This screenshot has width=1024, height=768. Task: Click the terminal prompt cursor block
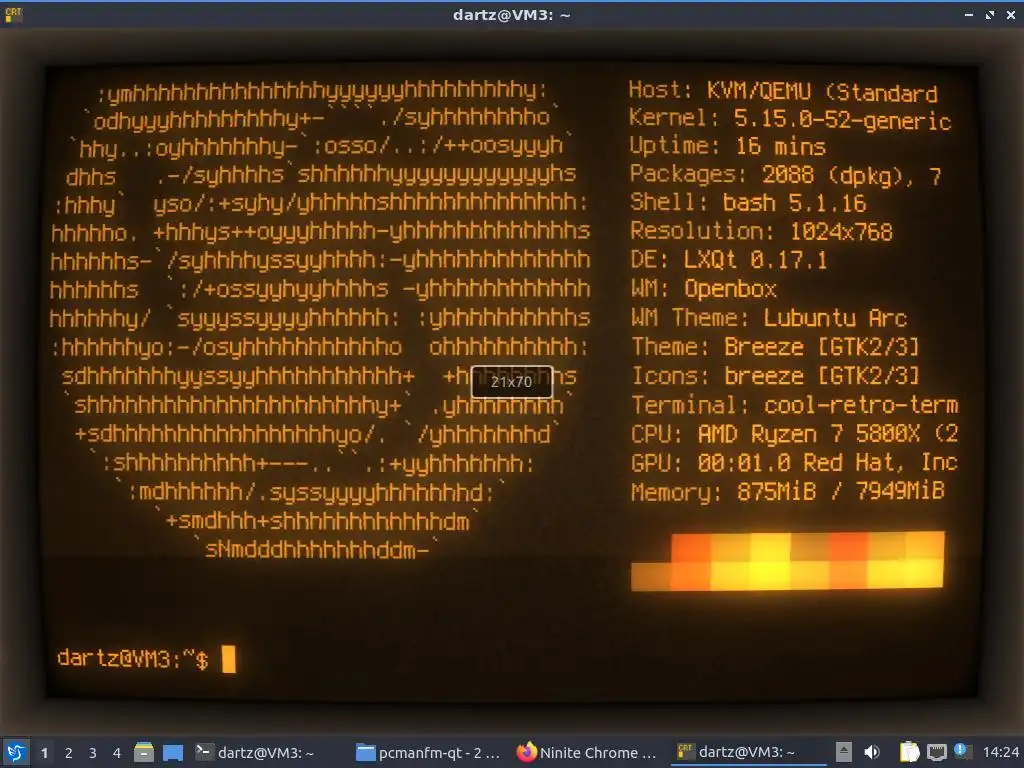coord(229,659)
